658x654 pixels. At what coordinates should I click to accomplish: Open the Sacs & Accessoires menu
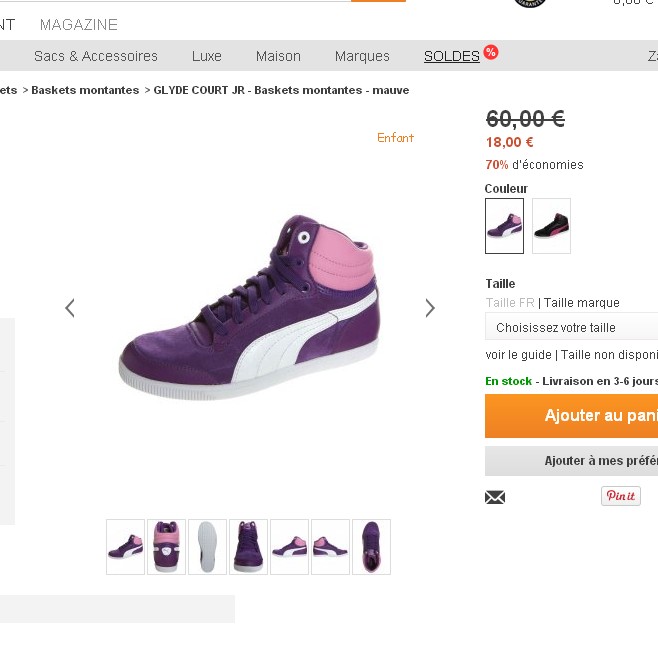point(96,56)
